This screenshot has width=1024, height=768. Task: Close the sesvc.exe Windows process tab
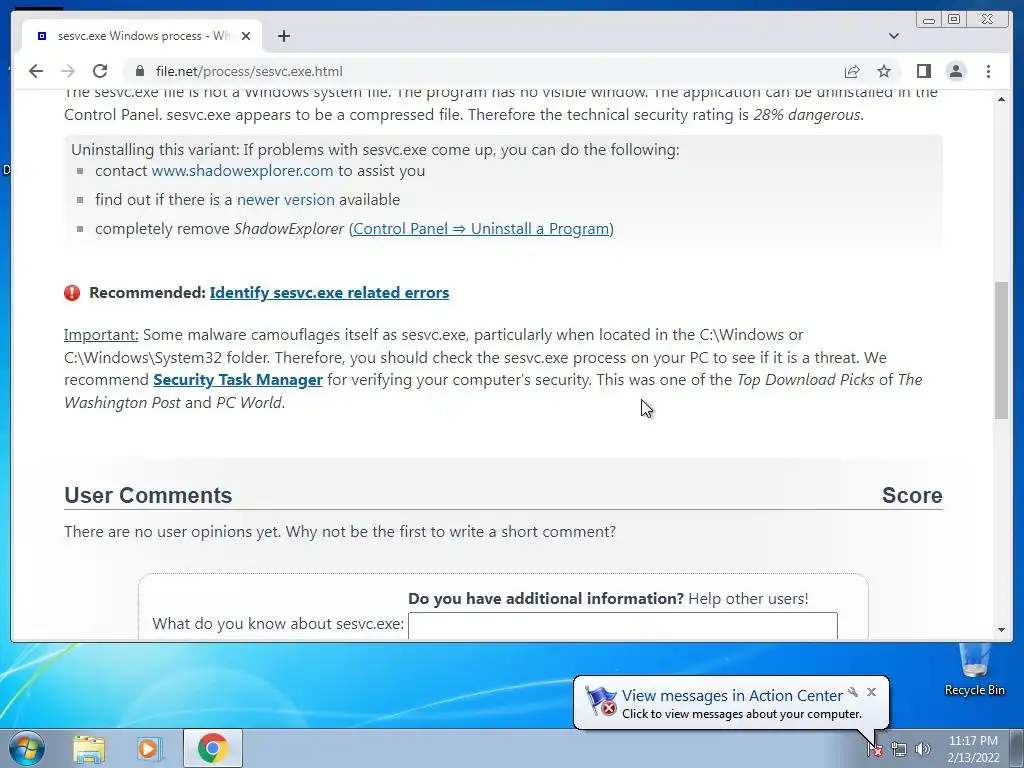pyautogui.click(x=246, y=36)
